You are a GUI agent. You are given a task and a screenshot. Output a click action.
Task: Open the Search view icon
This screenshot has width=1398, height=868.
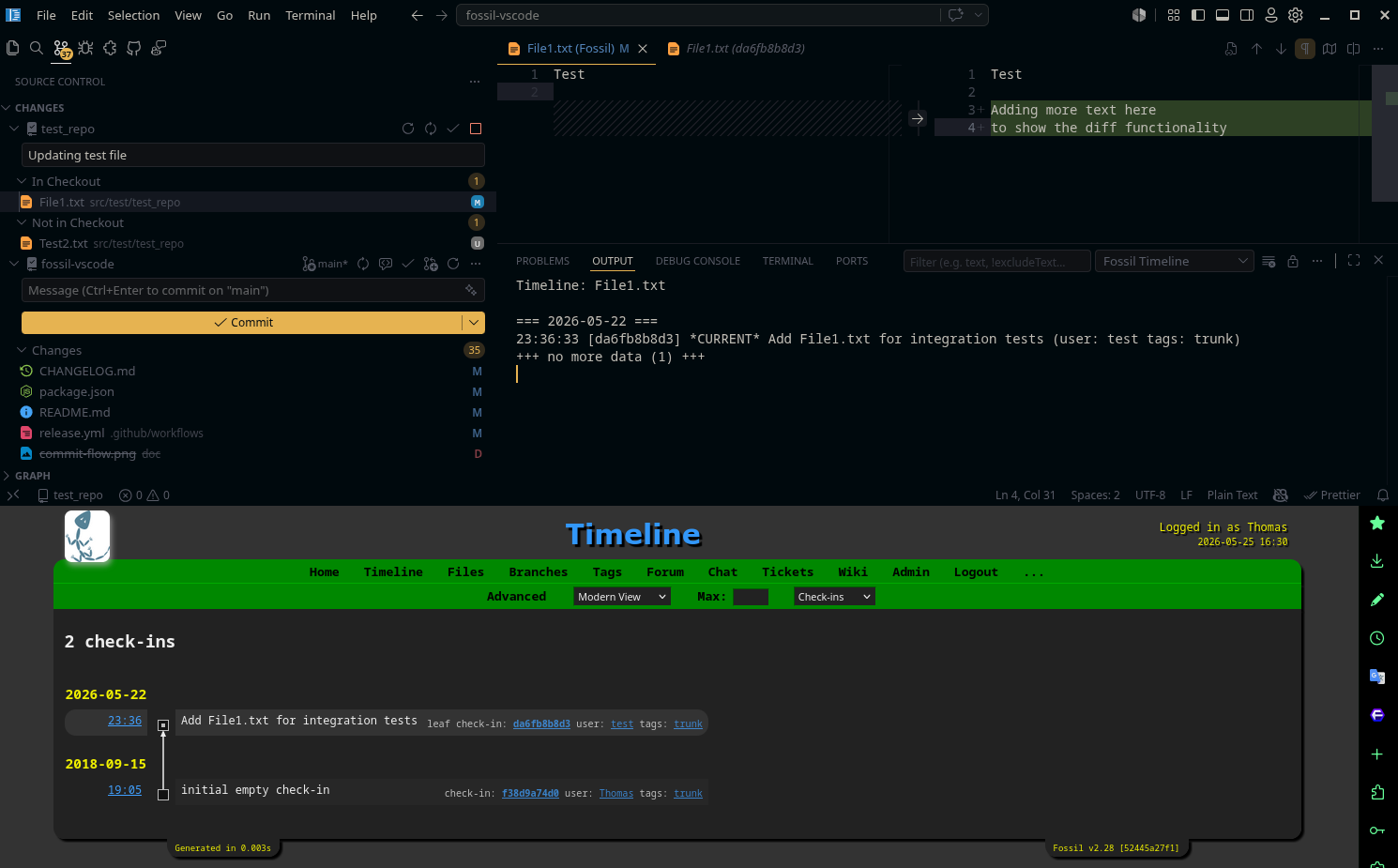[x=37, y=48]
